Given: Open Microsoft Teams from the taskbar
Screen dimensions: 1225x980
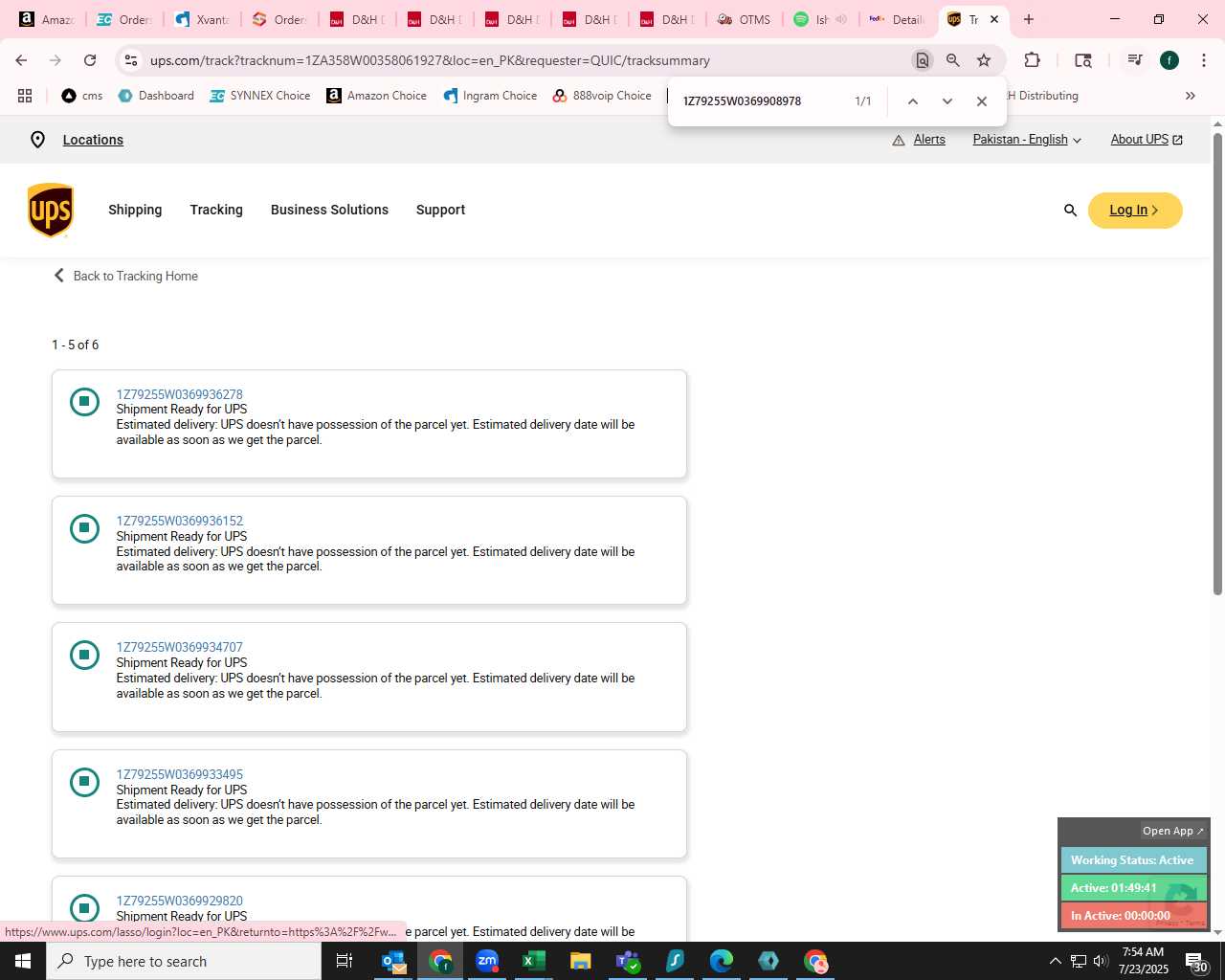Looking at the screenshot, I should 628,961.
